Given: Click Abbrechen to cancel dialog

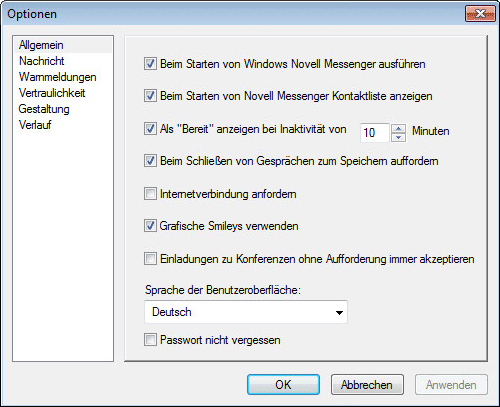Looking at the screenshot, I should (x=367, y=385).
